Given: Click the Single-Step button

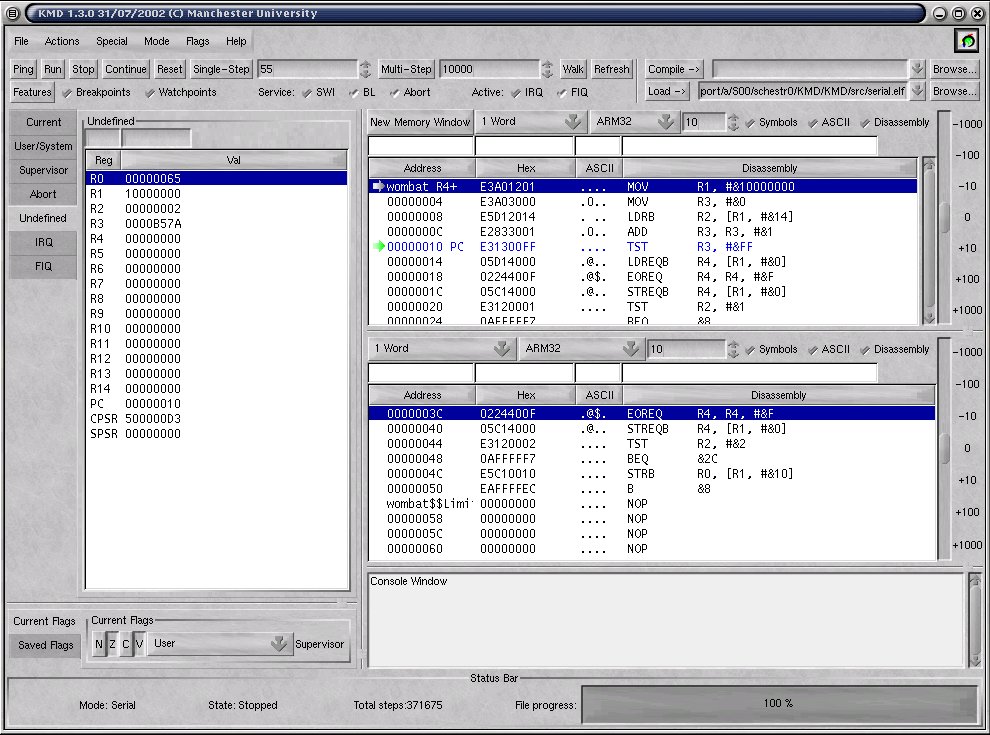Looking at the screenshot, I should pyautogui.click(x=221, y=69).
